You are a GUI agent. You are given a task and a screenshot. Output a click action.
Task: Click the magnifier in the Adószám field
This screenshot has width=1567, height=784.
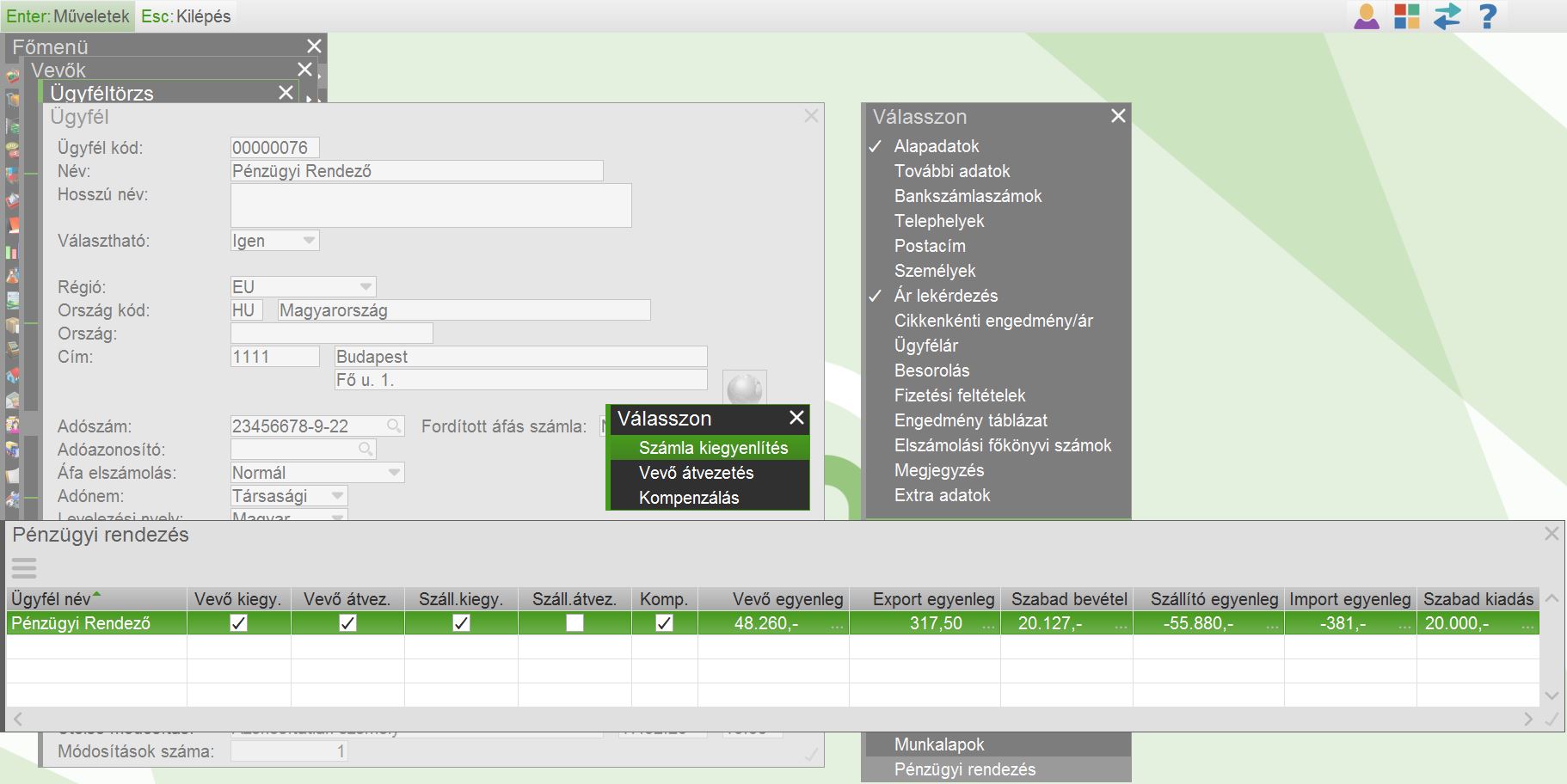pos(393,426)
